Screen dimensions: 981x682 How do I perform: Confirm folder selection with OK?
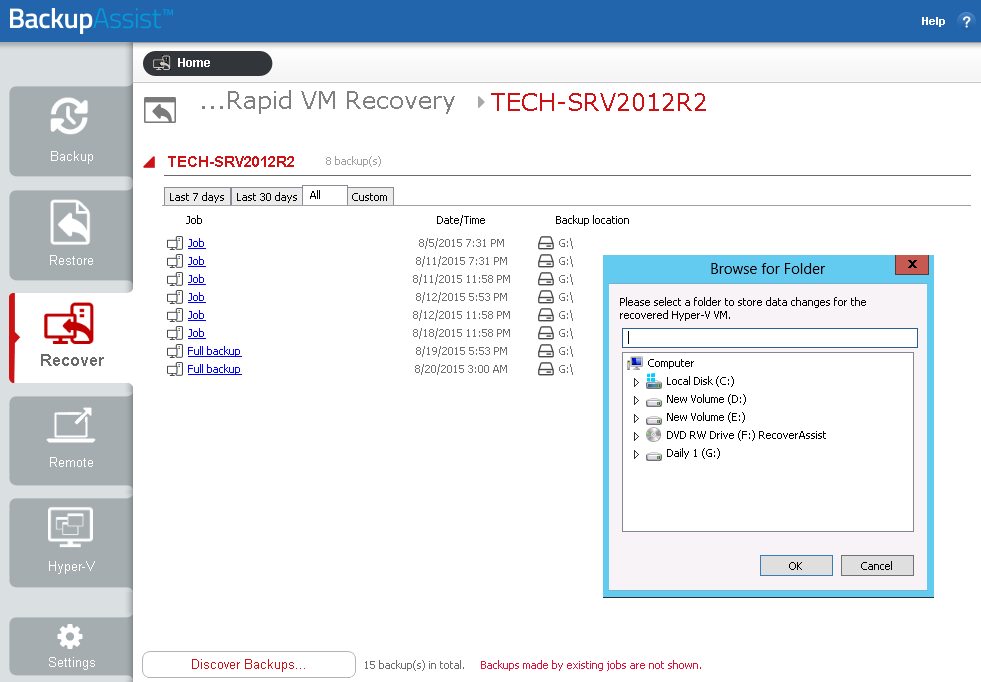tap(796, 566)
